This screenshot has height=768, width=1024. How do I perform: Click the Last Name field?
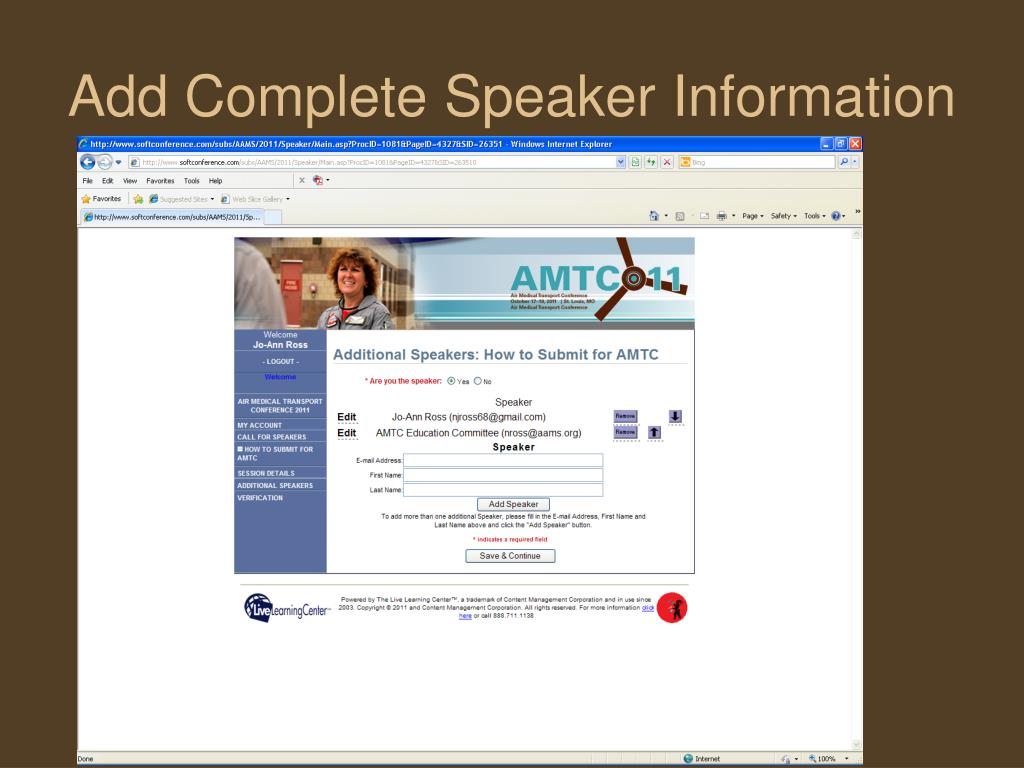coord(503,490)
